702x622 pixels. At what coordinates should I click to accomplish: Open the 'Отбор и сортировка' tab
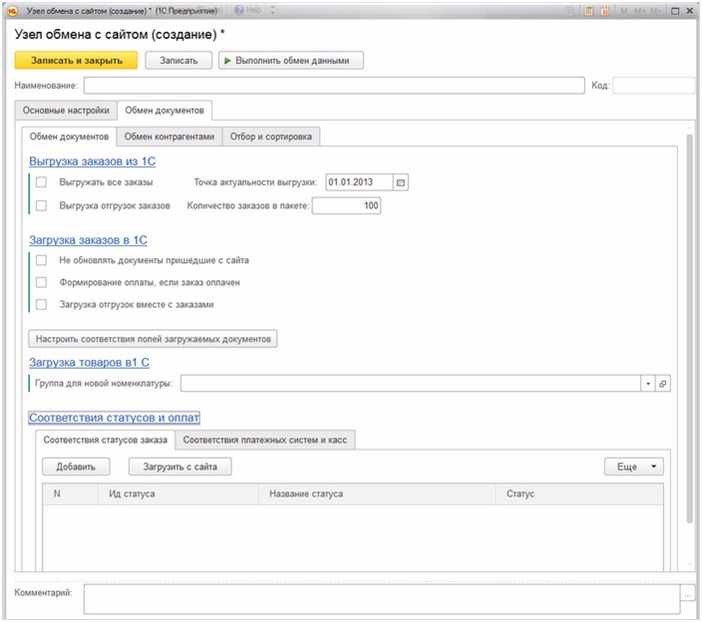(270, 137)
